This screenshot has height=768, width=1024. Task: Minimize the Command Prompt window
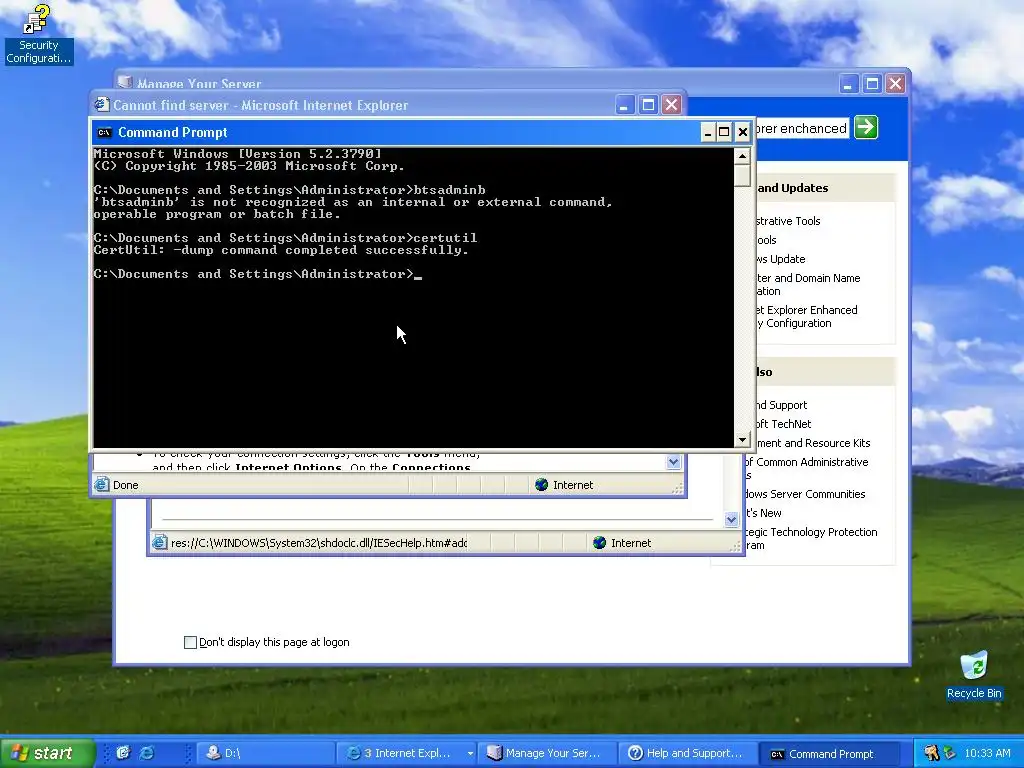coord(707,133)
